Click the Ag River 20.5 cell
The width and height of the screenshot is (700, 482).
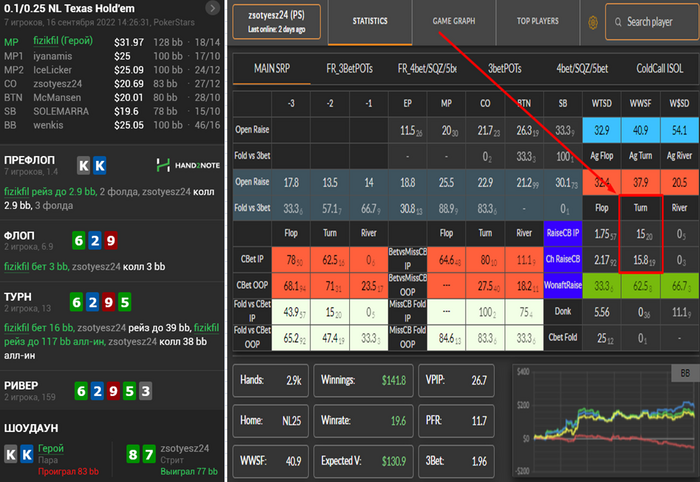[679, 182]
